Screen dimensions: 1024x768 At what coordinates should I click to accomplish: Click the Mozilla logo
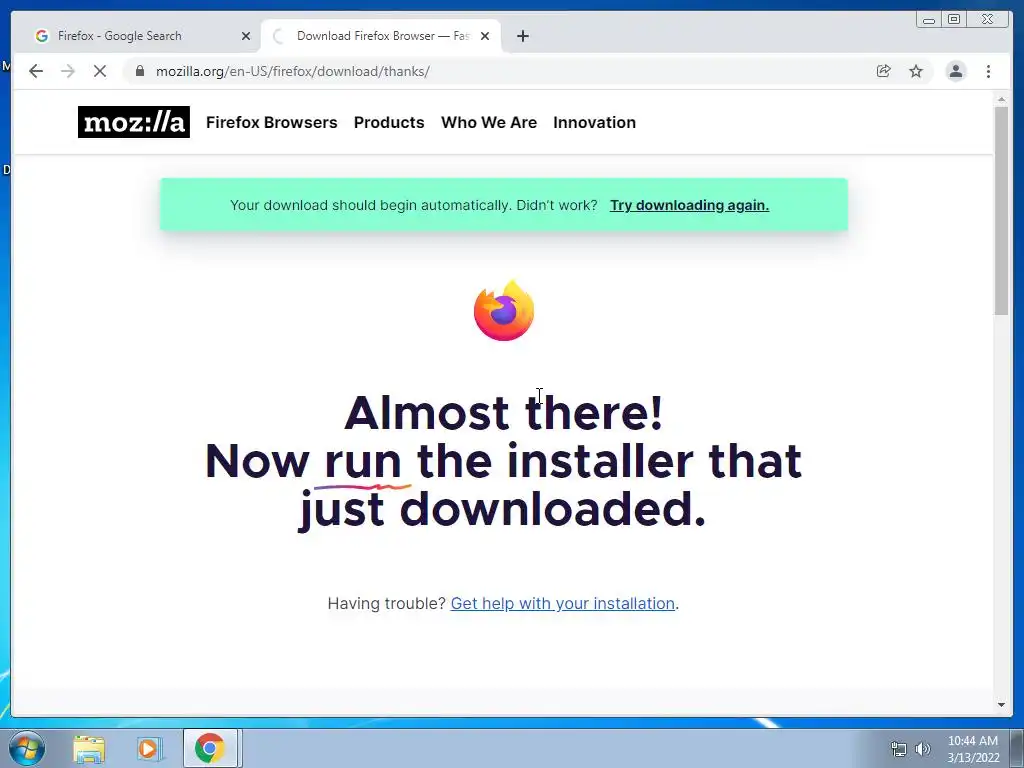click(x=134, y=122)
